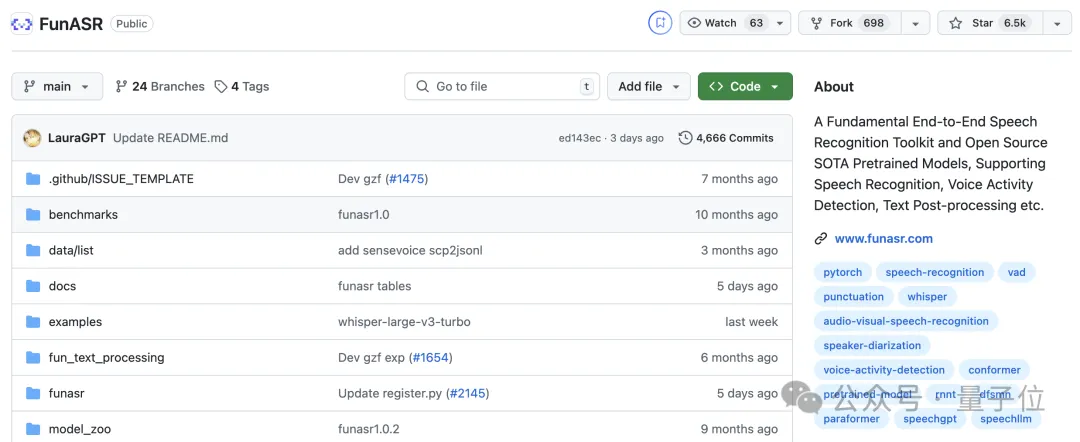The image size is (1080, 442).
Task: View the 24 Branches link
Action: (x=160, y=86)
